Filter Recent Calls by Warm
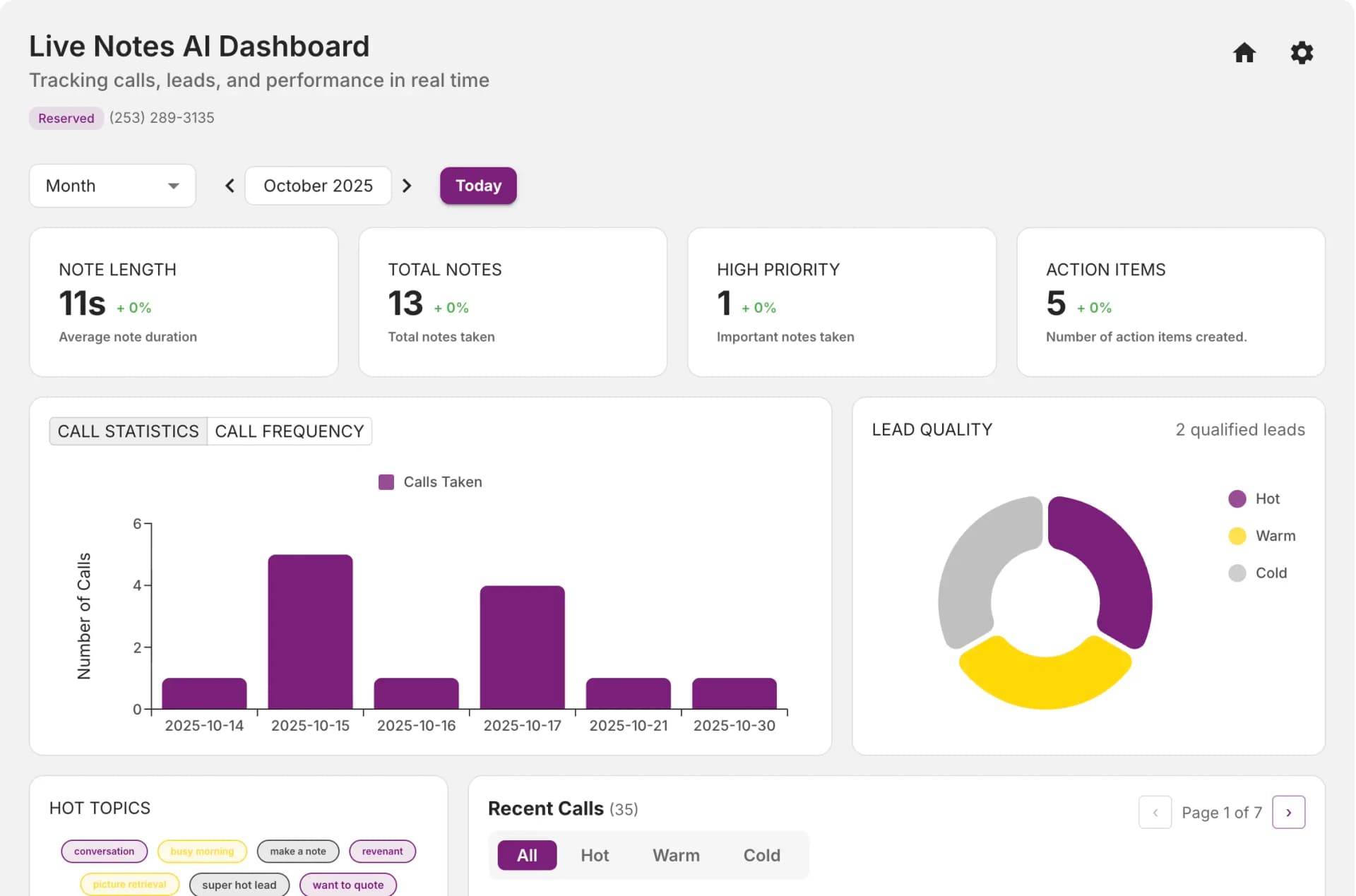The height and width of the screenshot is (896, 1356). 676,855
